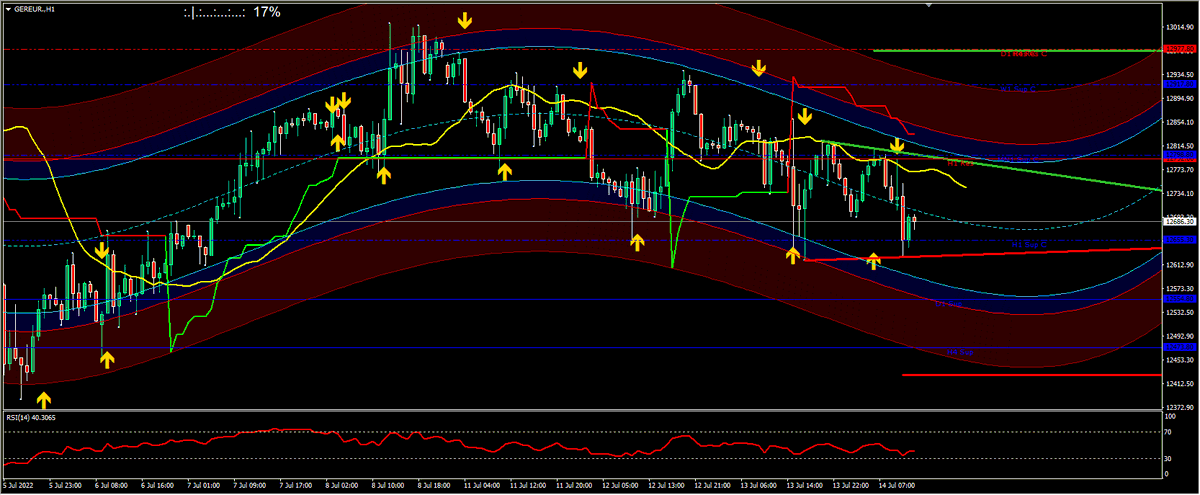Click price scale value 12492.90

pyautogui.click(x=1180, y=336)
